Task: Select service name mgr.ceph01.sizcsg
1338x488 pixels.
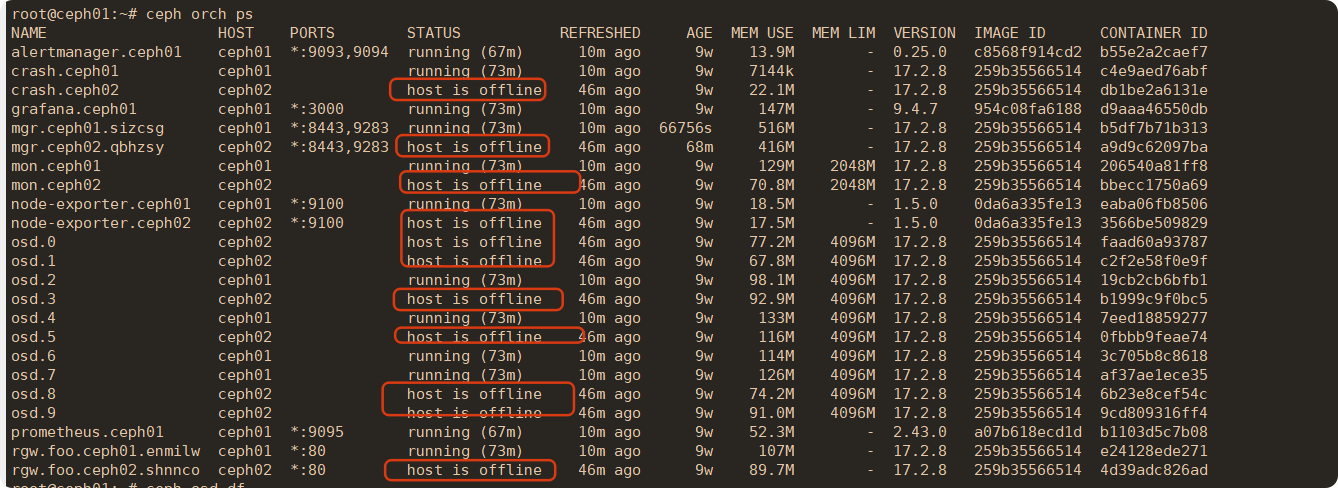Action: tap(87, 128)
